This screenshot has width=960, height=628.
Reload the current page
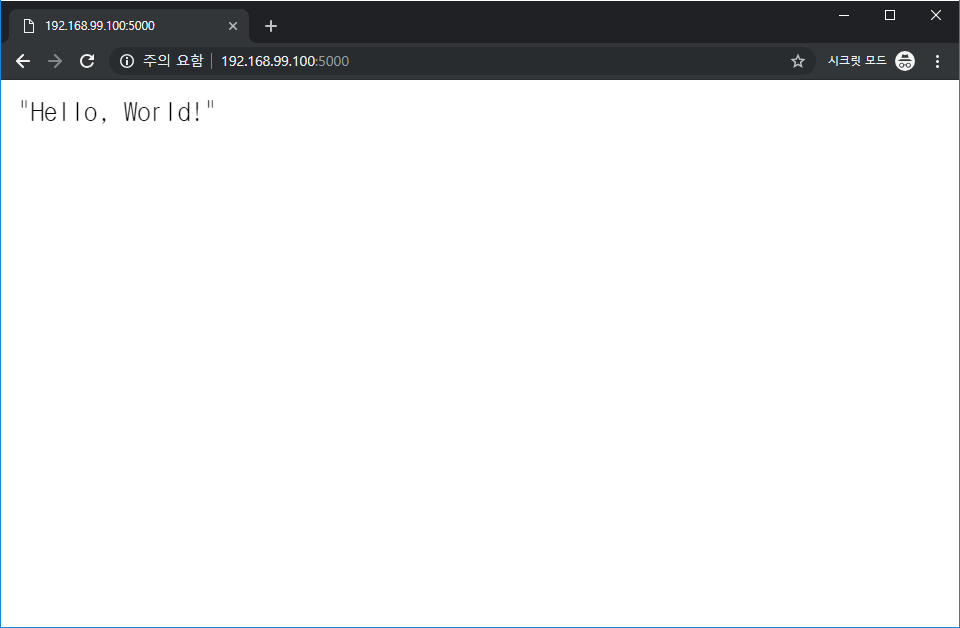(87, 61)
